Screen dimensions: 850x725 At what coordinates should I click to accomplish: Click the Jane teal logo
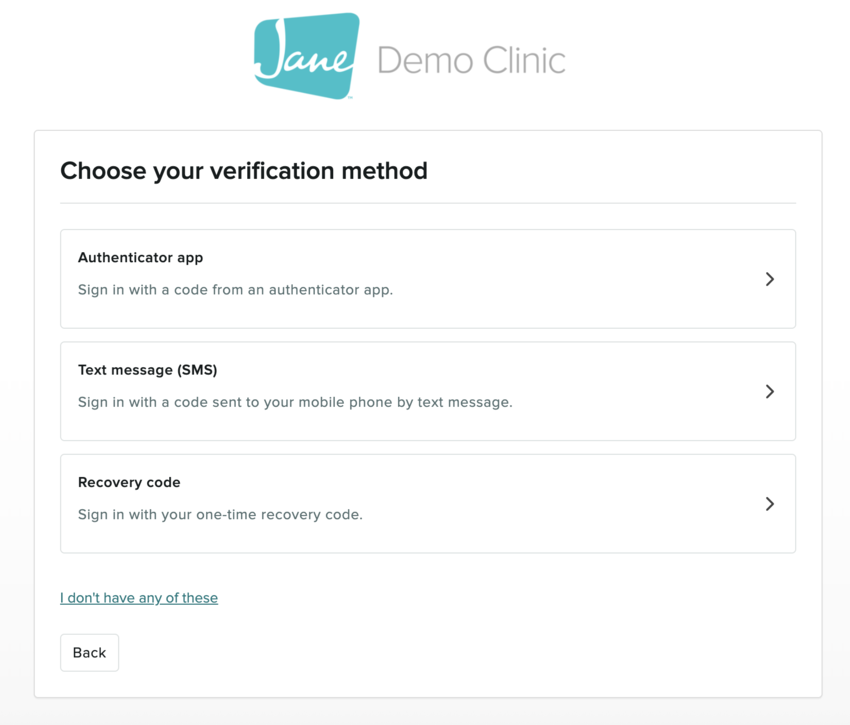(x=306, y=56)
